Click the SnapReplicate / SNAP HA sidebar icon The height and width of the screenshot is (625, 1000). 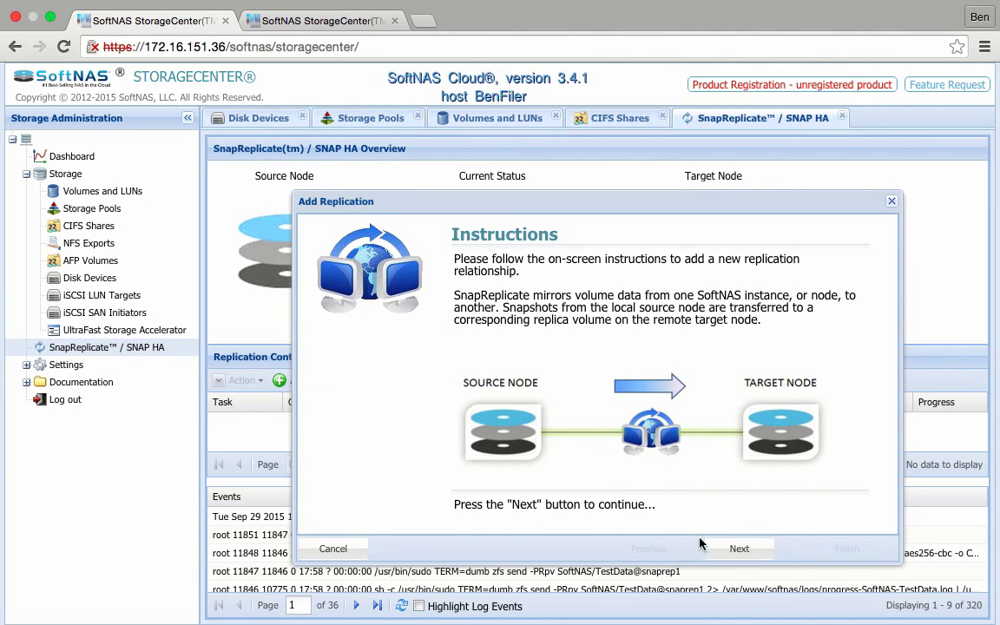pyautogui.click(x=40, y=347)
